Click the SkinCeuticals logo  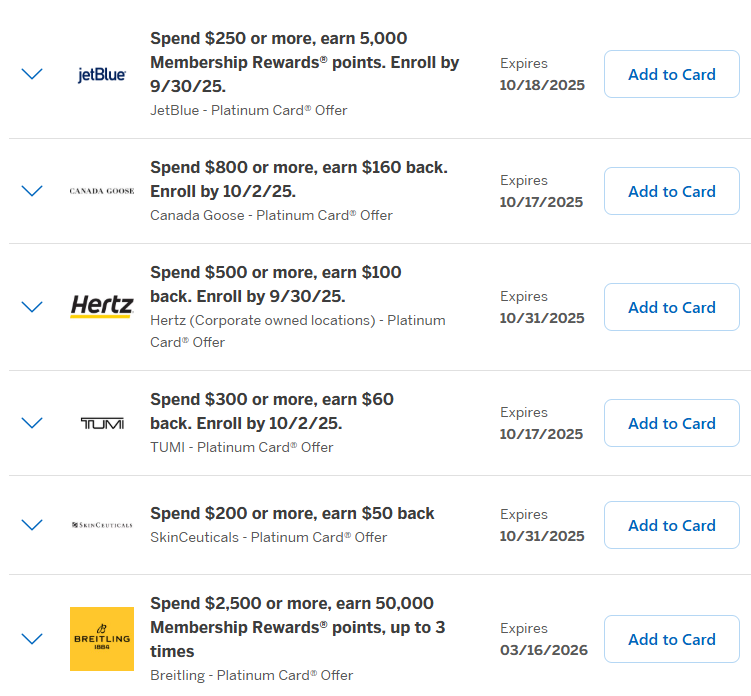click(x=102, y=525)
